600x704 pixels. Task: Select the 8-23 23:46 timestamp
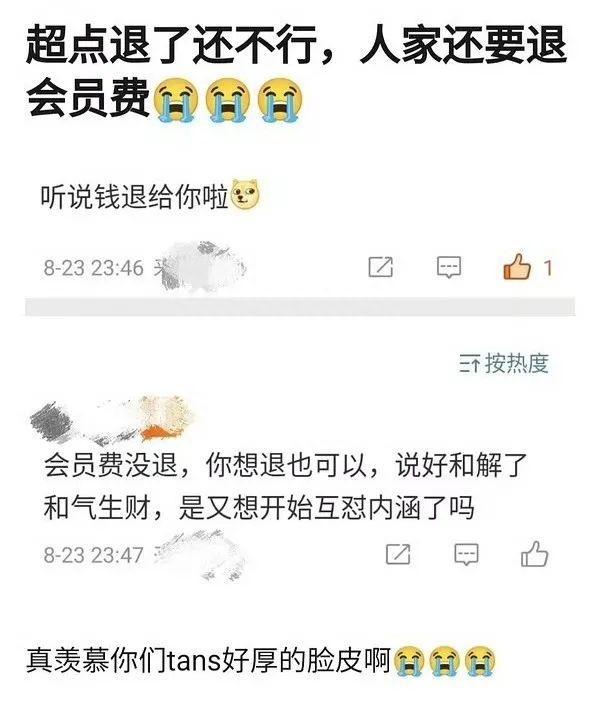[x=93, y=268]
